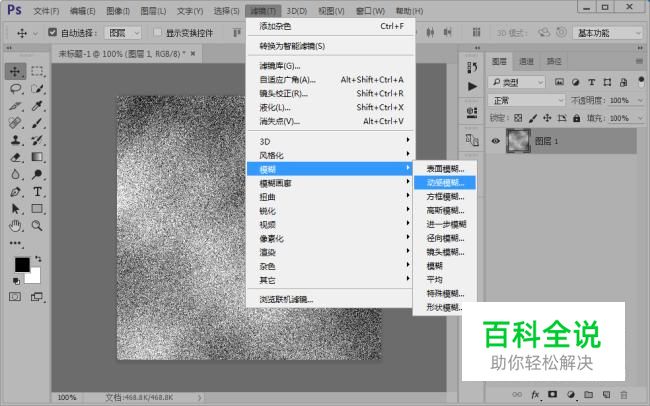Toggle lock transparent pixels icon
650x406 pixels.
[518, 118]
